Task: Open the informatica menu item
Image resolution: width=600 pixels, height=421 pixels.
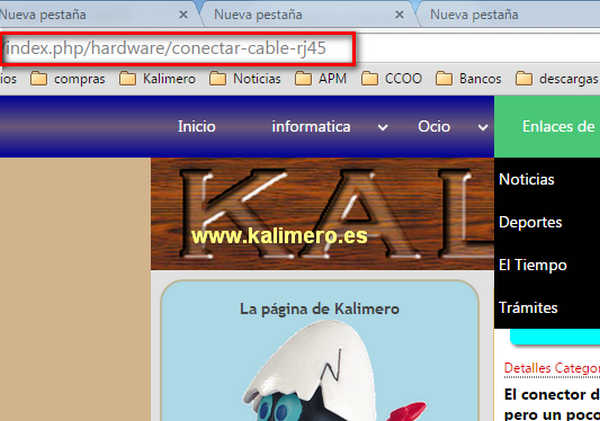Action: [x=311, y=127]
